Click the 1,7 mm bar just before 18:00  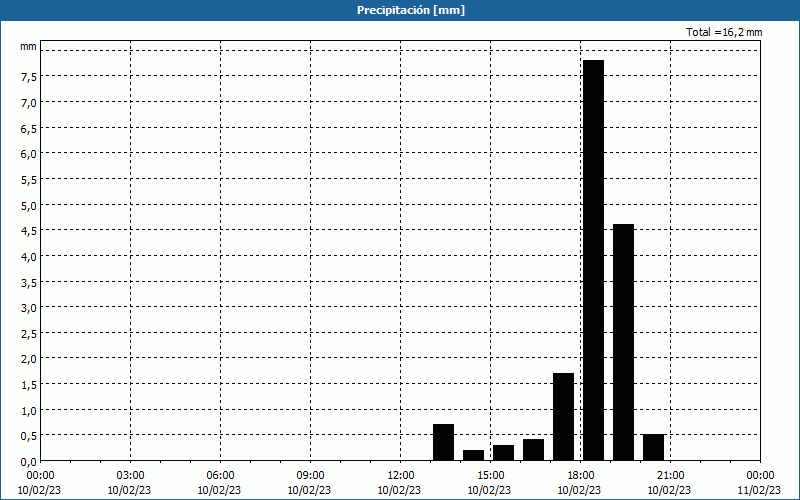tap(563, 417)
